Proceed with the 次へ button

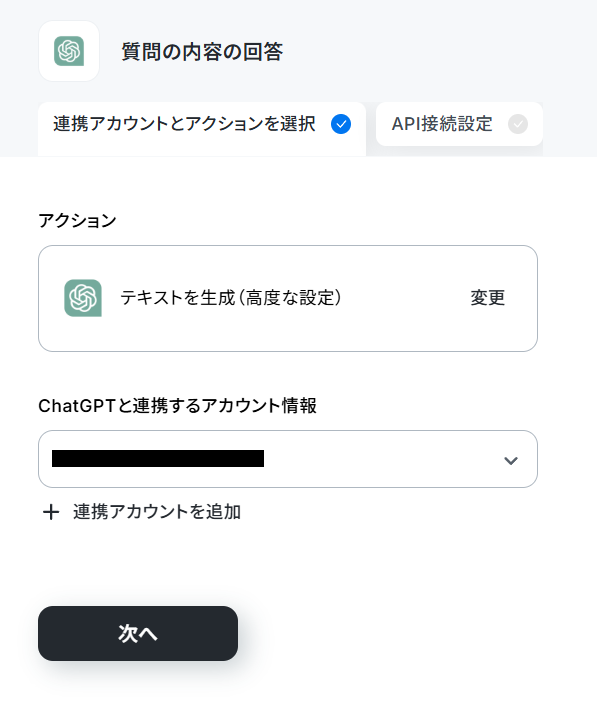[138, 633]
